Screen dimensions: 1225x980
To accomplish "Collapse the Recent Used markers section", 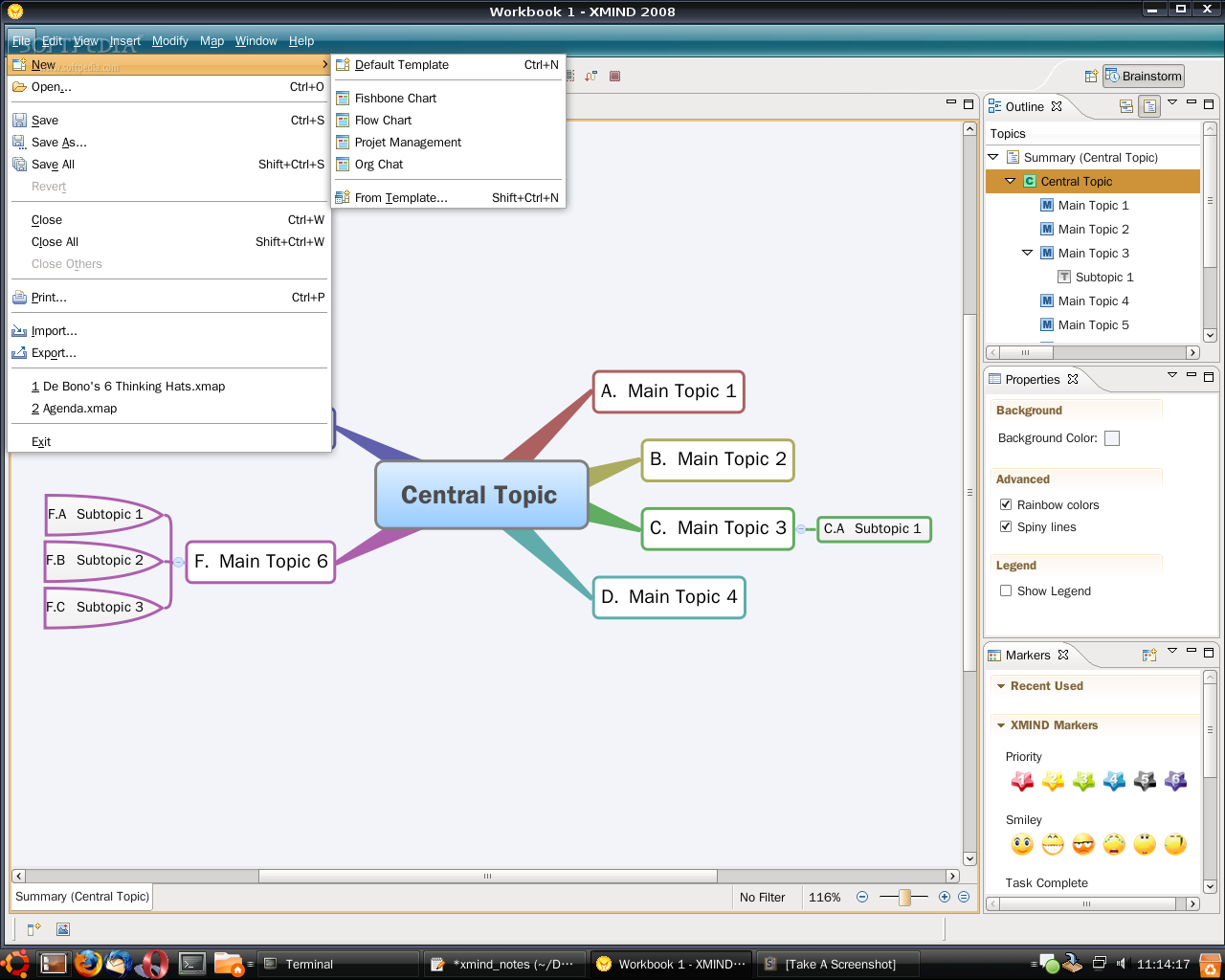I will [1001, 686].
